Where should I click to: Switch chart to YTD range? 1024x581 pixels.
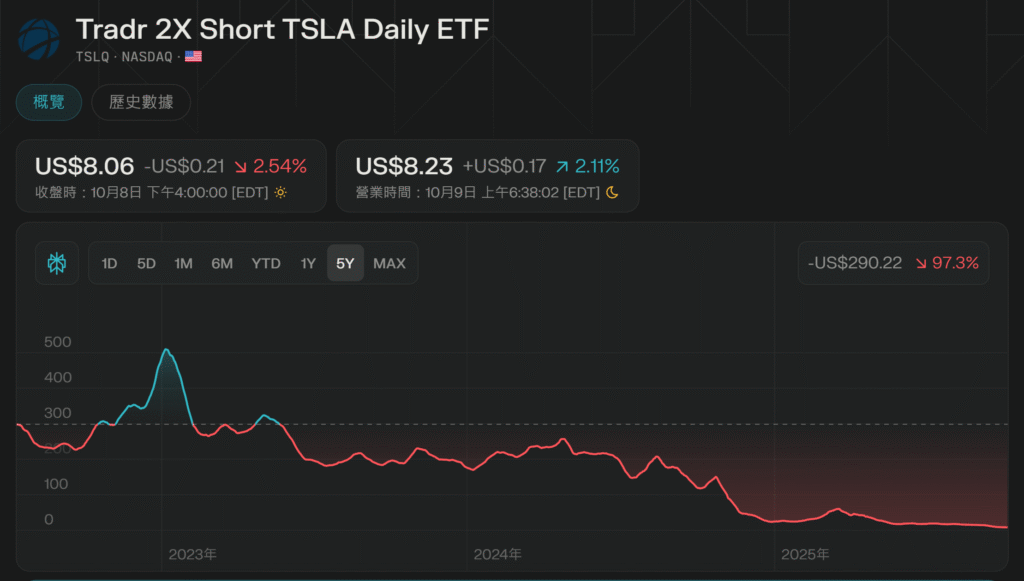(x=266, y=263)
